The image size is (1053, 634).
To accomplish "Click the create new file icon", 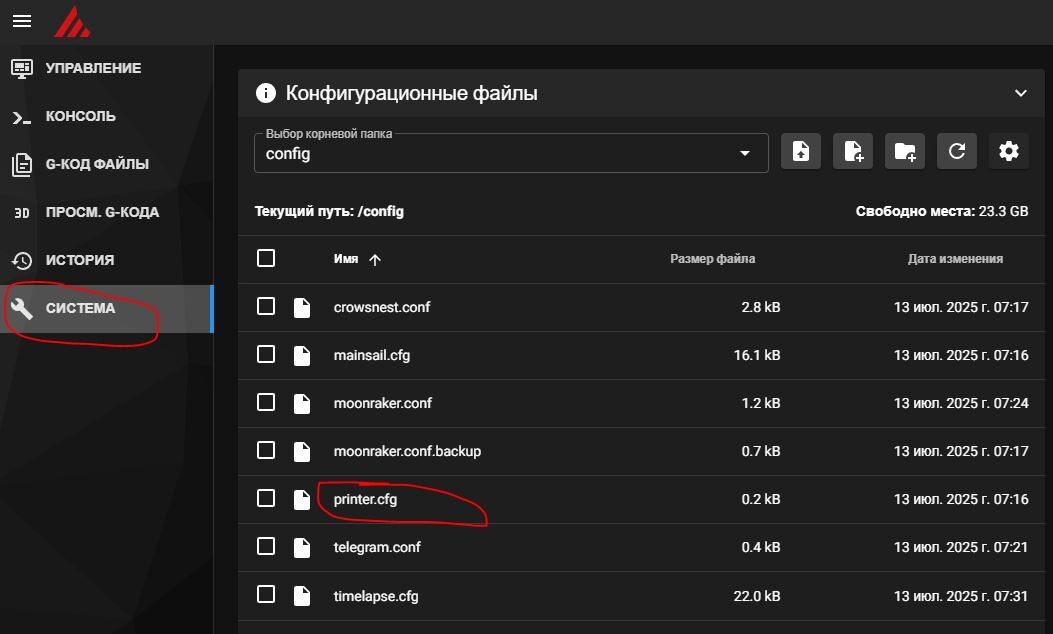I will pos(852,152).
